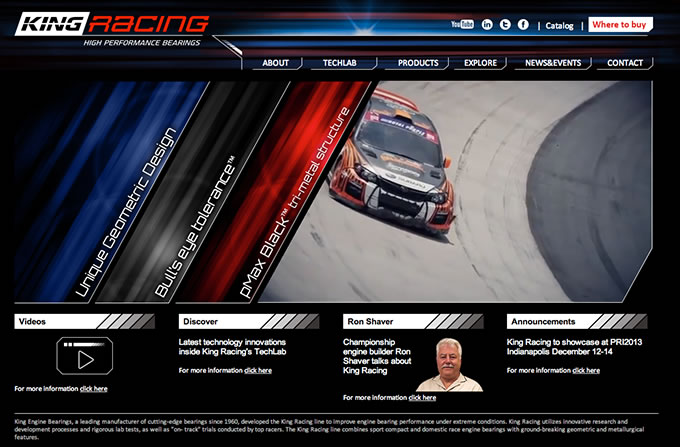680x447 pixels.
Task: Click the Videos section header
Action: tap(85, 322)
